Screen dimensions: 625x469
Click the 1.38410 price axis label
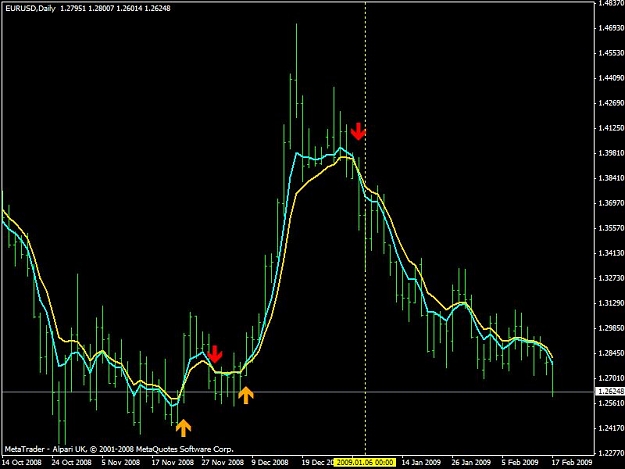611,178
